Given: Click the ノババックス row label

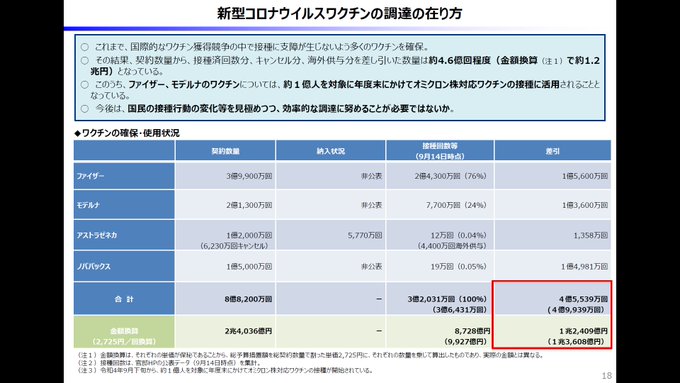Looking at the screenshot, I should 124,266.
